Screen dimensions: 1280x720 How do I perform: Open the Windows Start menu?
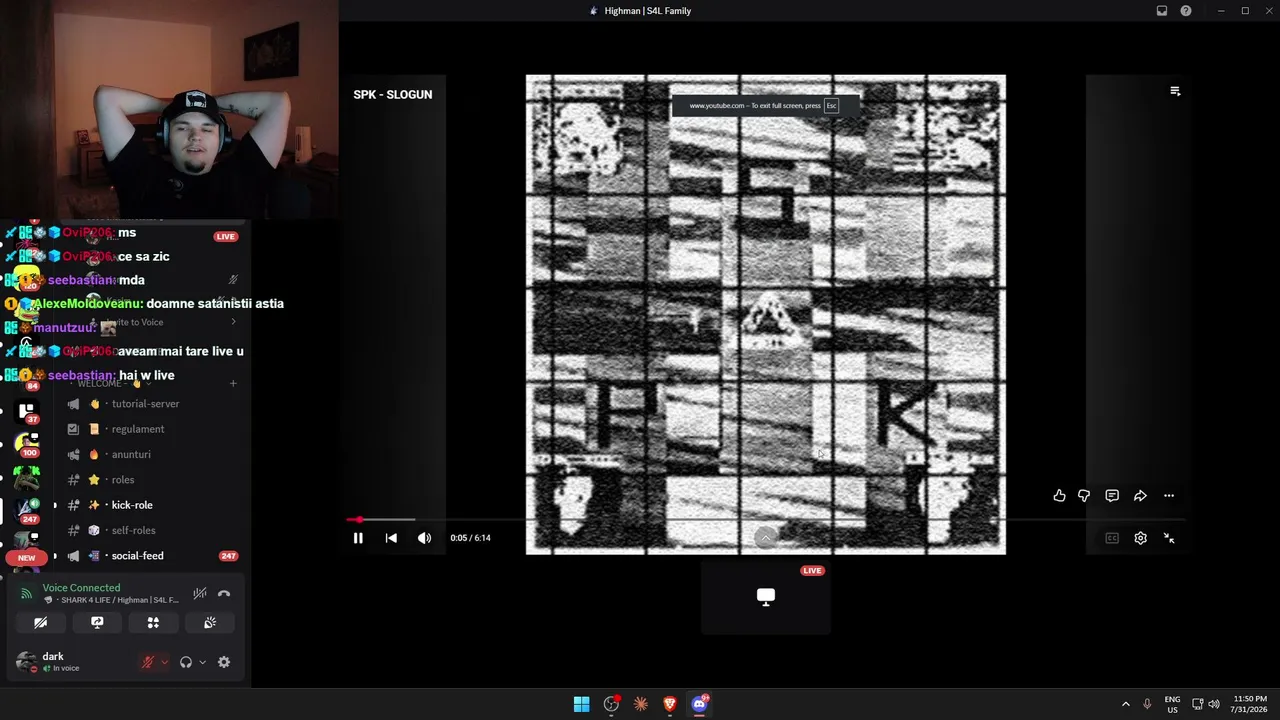coord(581,704)
